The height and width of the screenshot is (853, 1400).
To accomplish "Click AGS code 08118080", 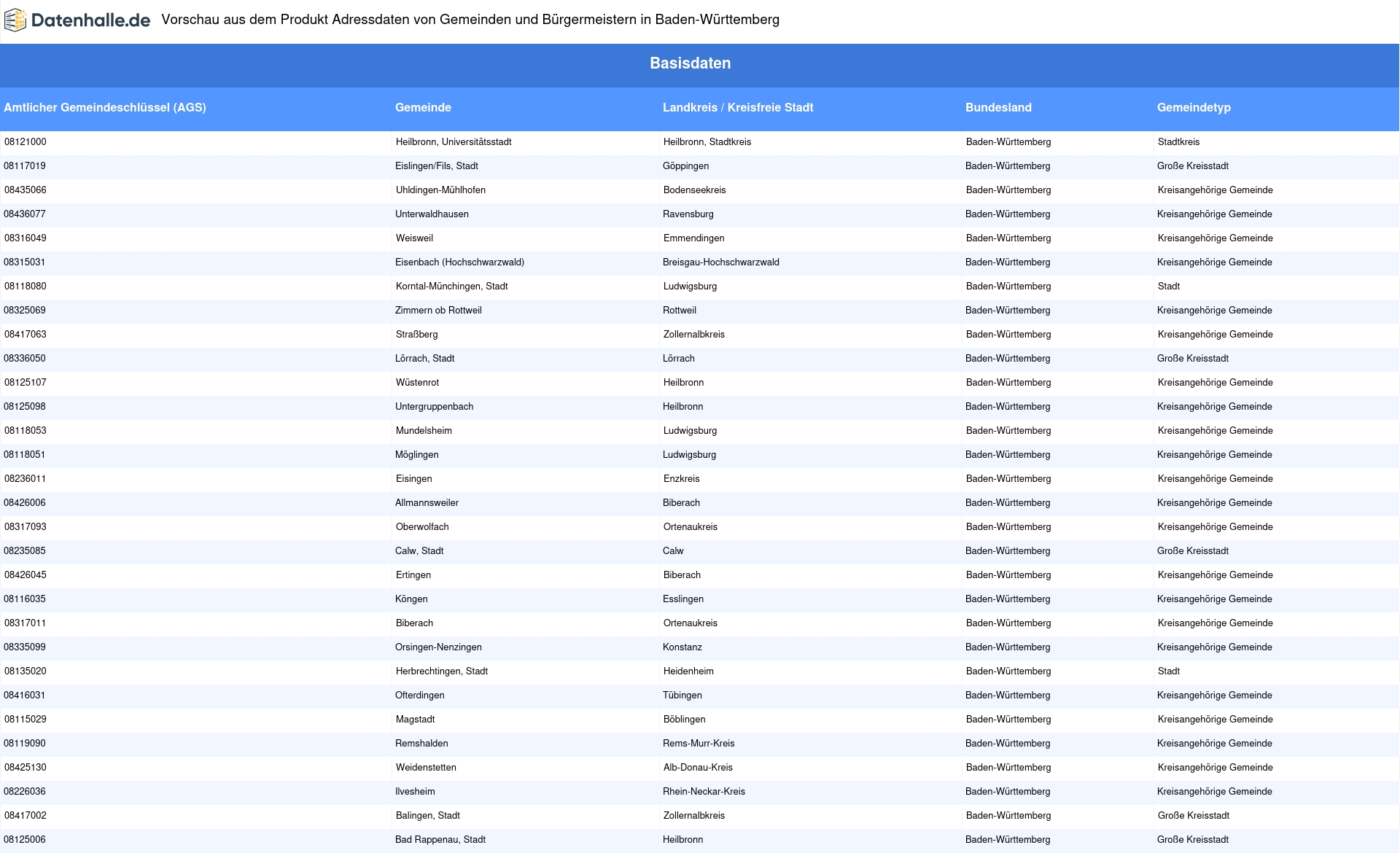I will click(26, 287).
